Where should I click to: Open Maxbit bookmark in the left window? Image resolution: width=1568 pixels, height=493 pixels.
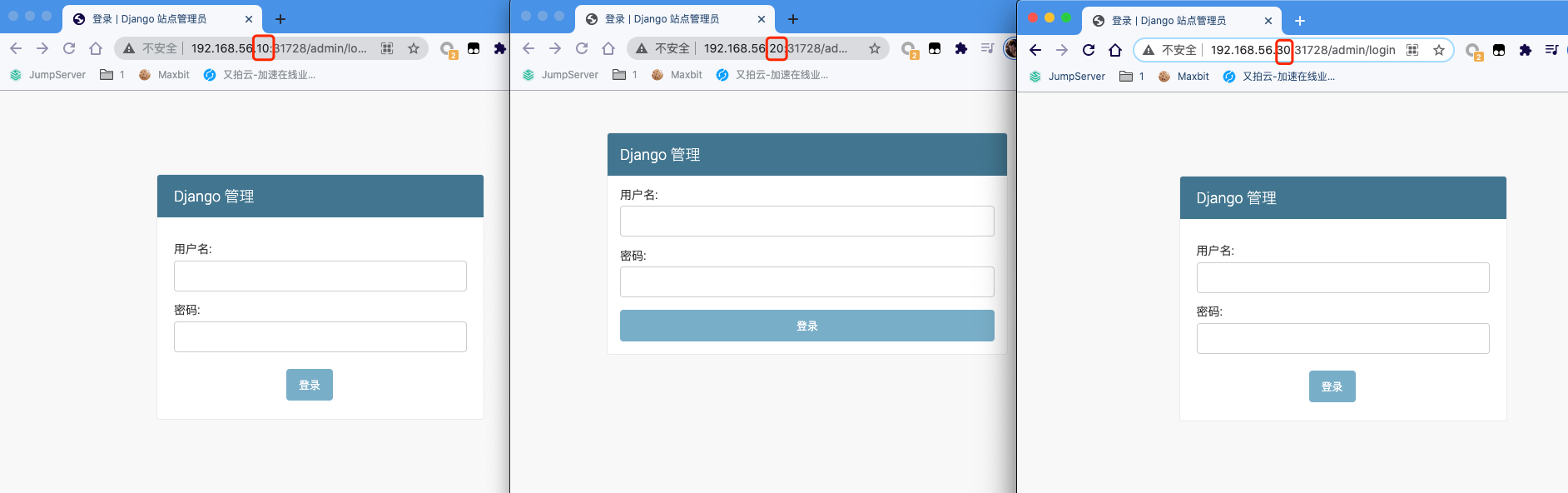click(x=164, y=75)
